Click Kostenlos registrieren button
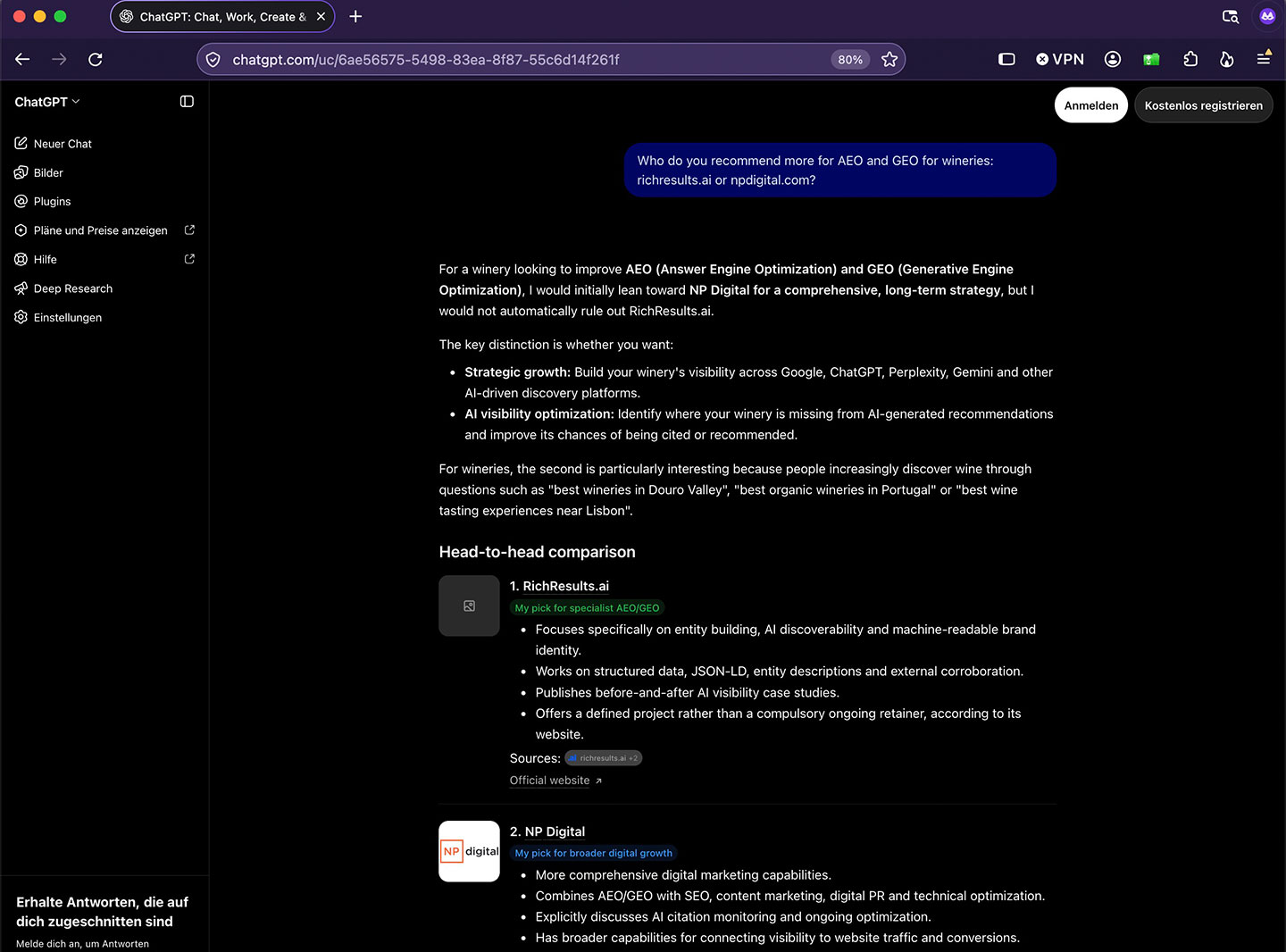This screenshot has height=952, width=1286. pos(1204,105)
